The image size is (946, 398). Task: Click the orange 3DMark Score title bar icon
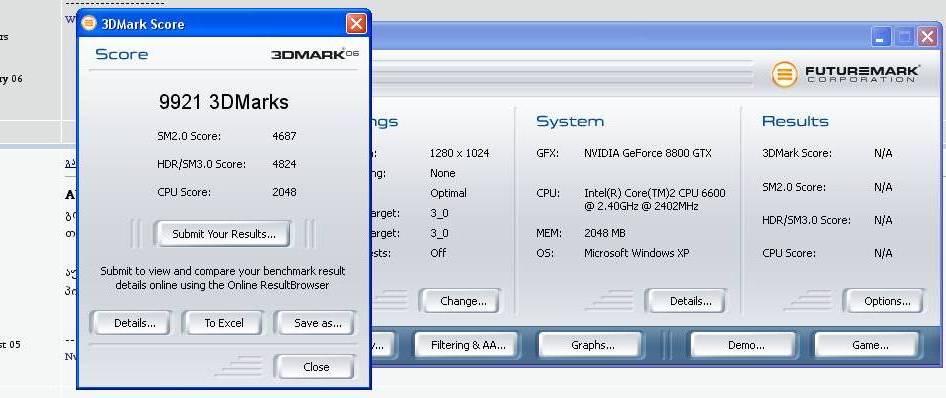89,24
